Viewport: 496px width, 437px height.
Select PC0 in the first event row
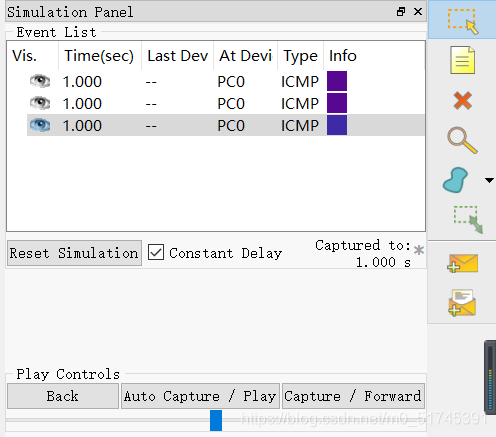(x=231, y=82)
